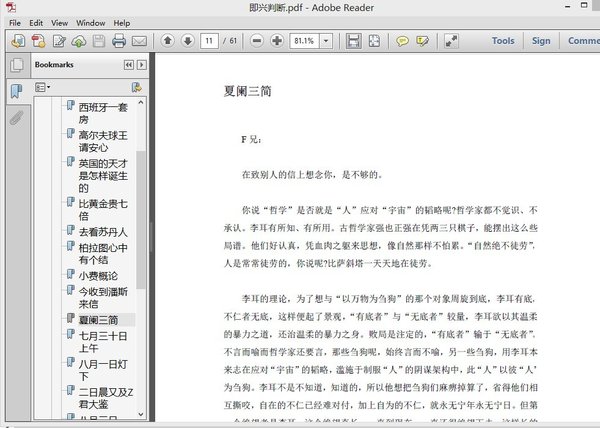Select bookmark 英国的天才是怎样诞生的
Screen dimensions: 600x428
coord(103,176)
